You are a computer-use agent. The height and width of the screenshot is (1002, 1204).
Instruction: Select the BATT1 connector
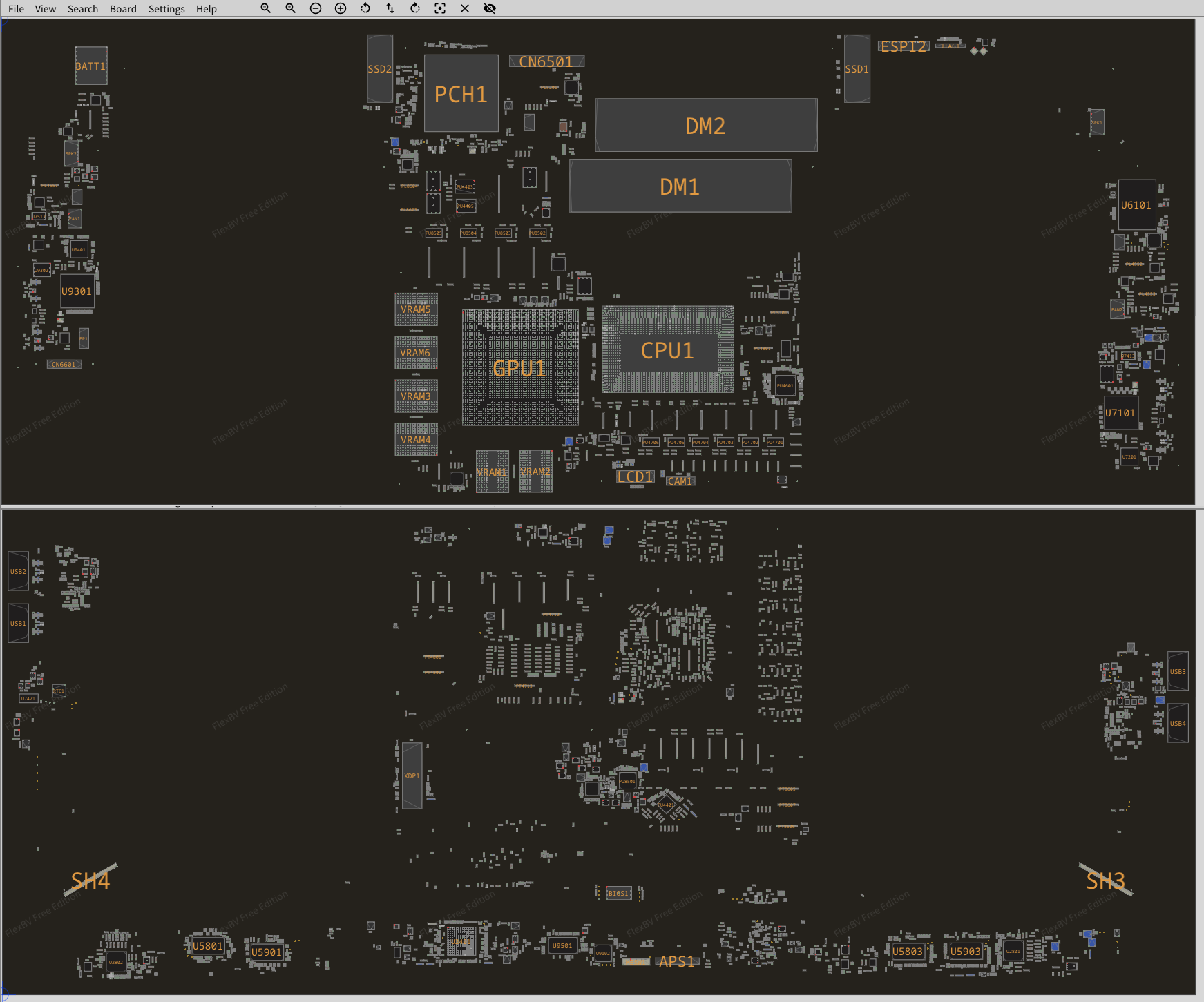[x=90, y=66]
